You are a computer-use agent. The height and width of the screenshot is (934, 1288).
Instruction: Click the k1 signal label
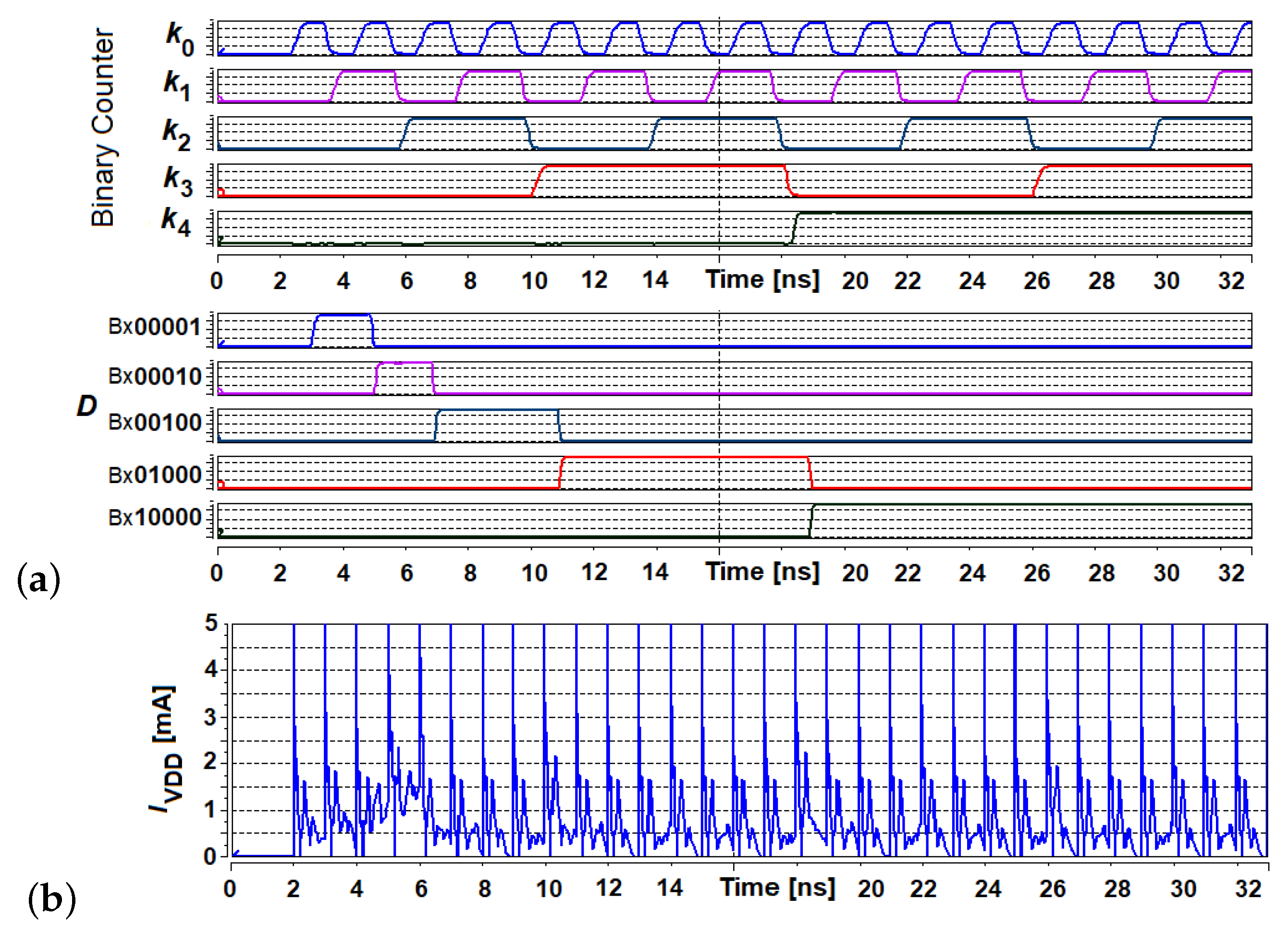coord(177,86)
